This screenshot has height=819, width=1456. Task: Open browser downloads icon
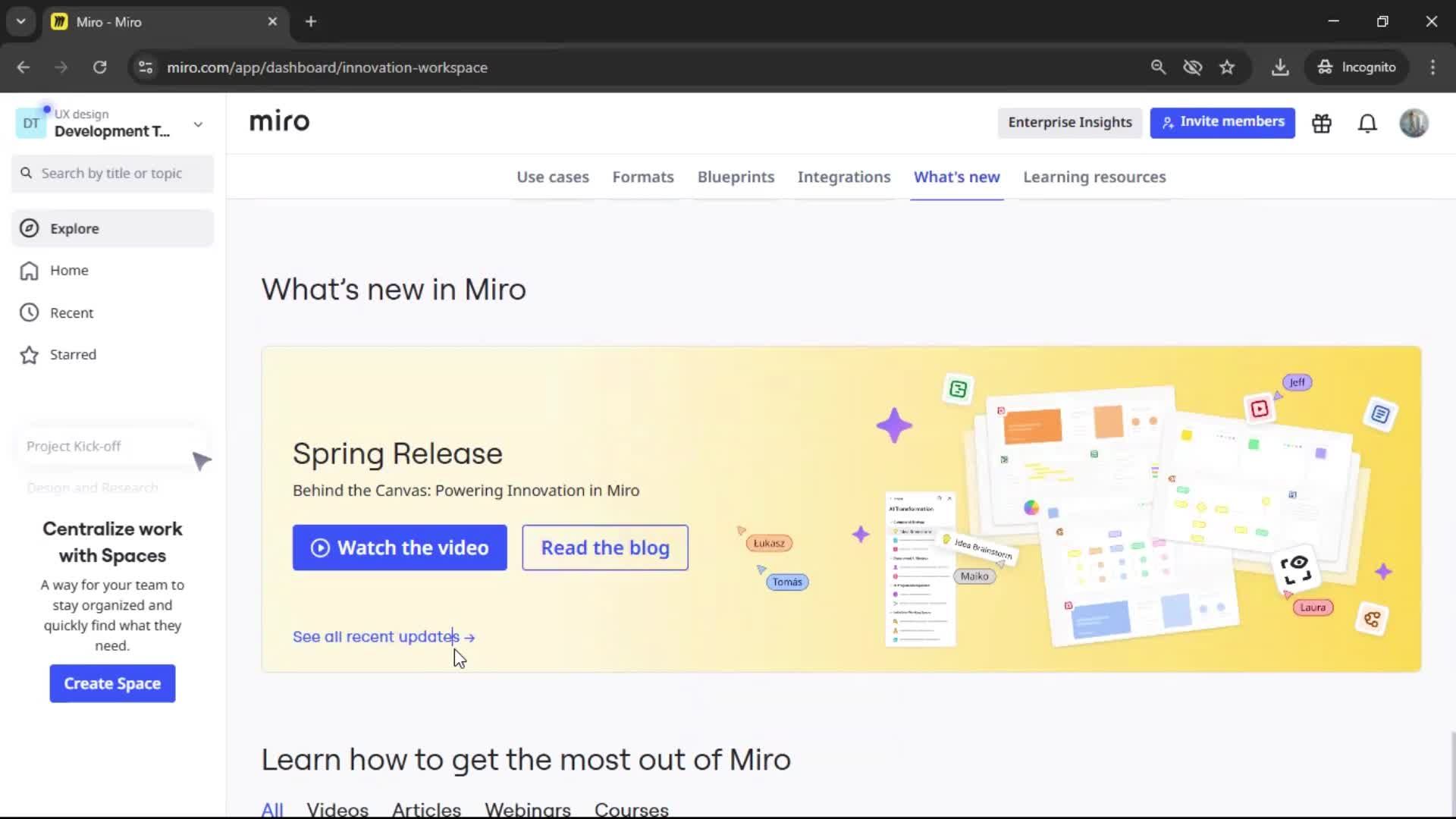tap(1280, 67)
